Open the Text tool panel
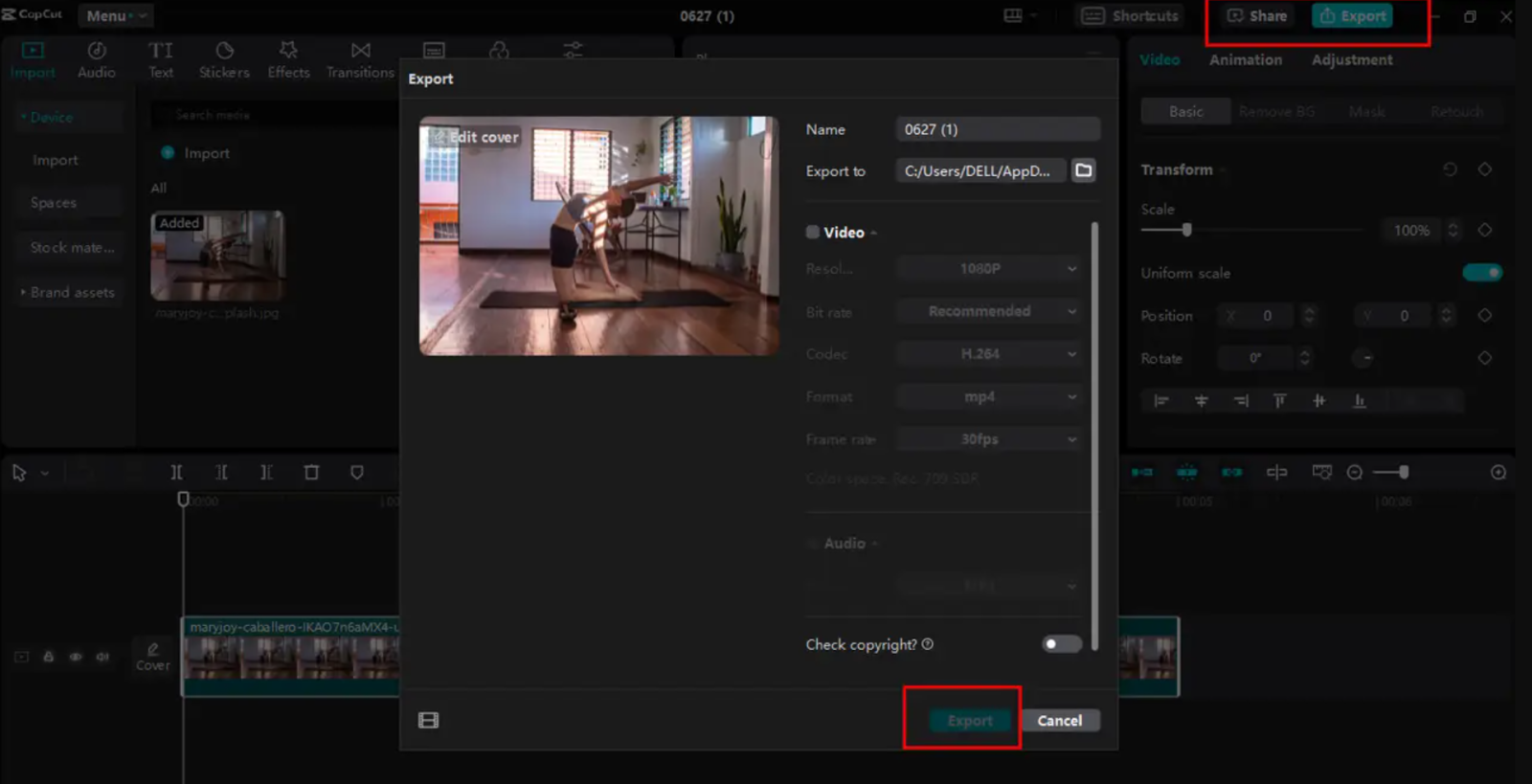 (x=161, y=59)
